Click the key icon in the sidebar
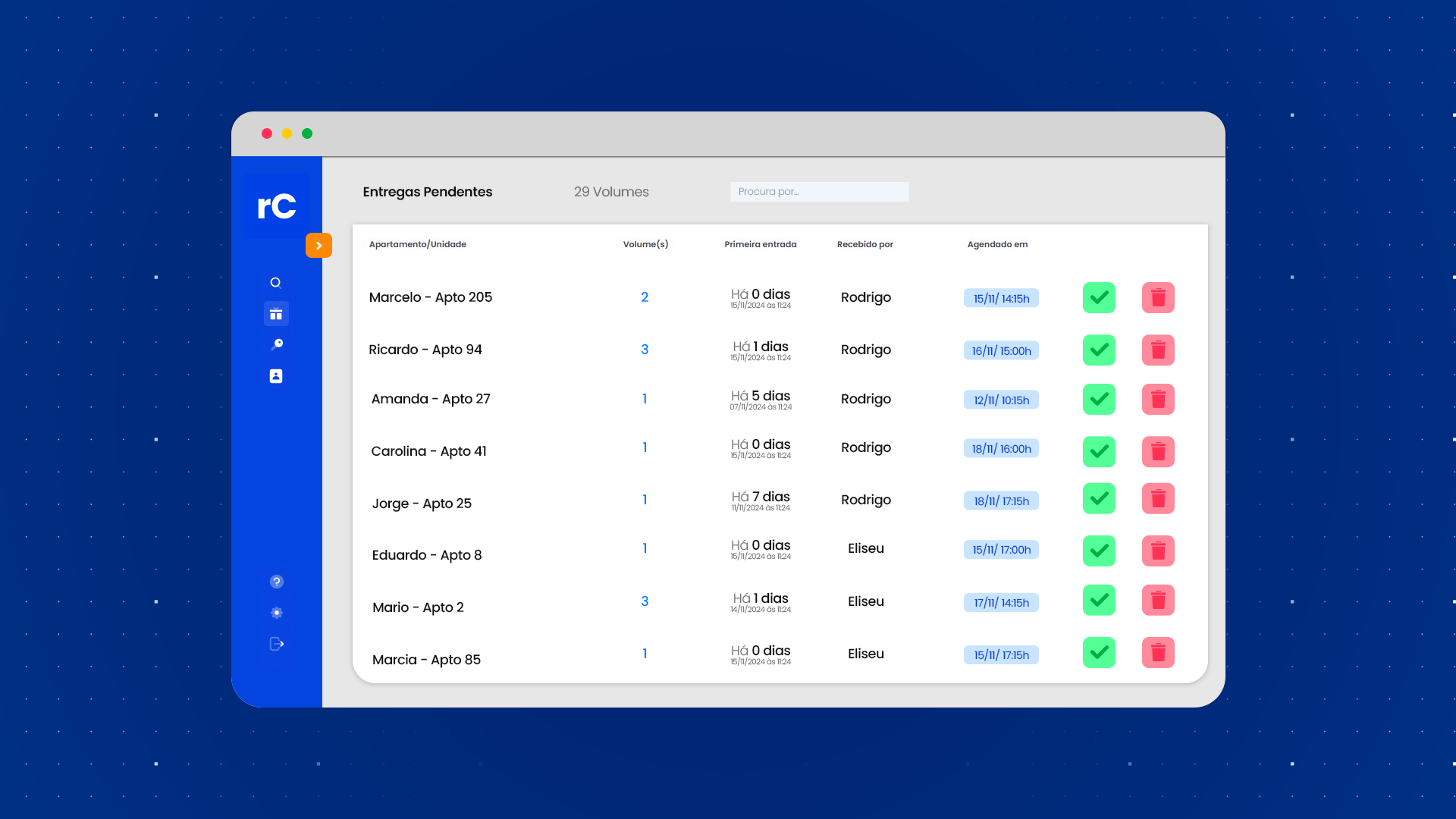Image resolution: width=1456 pixels, height=819 pixels. coord(277,344)
